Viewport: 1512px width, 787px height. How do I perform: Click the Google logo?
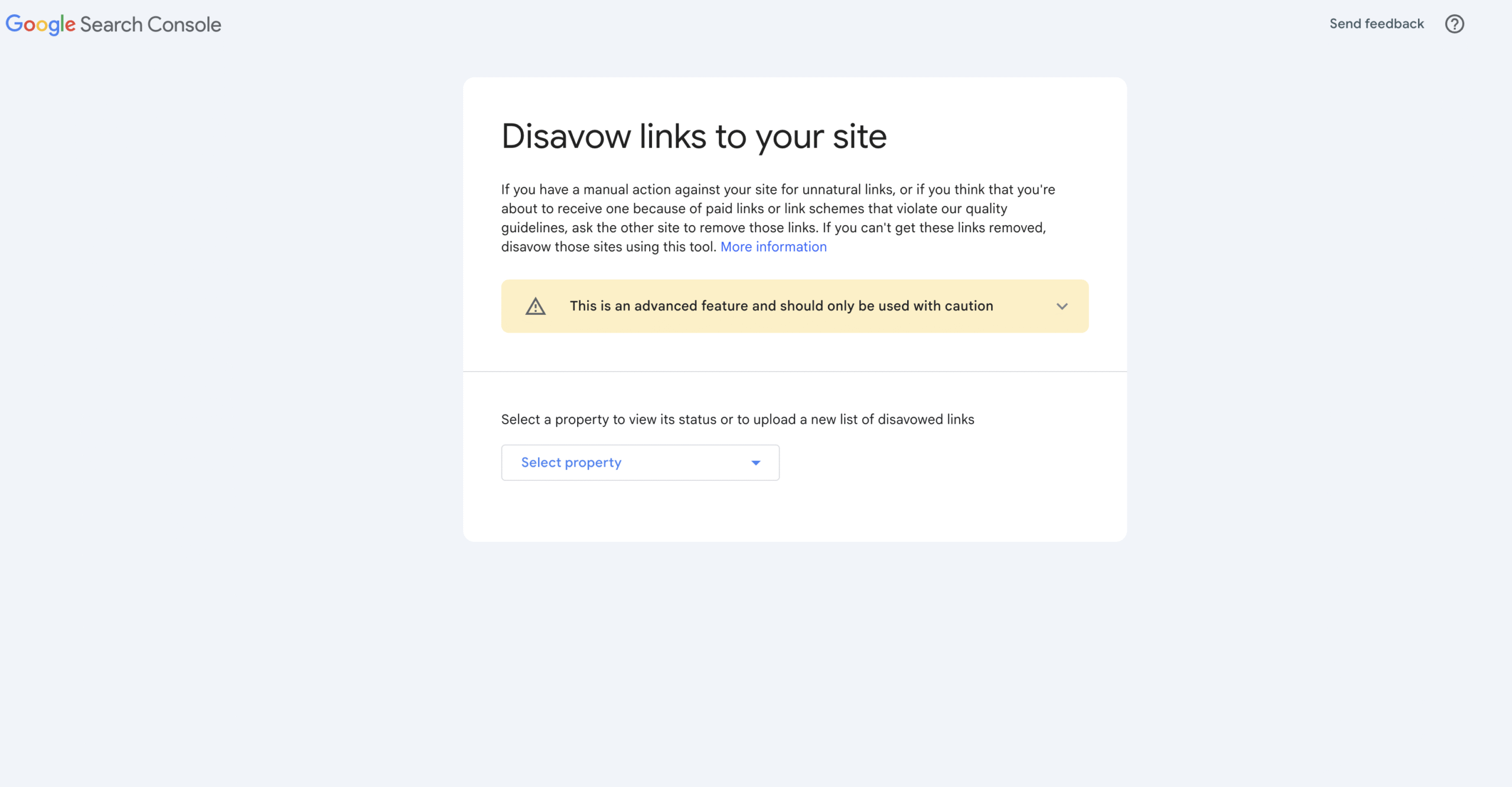(40, 25)
